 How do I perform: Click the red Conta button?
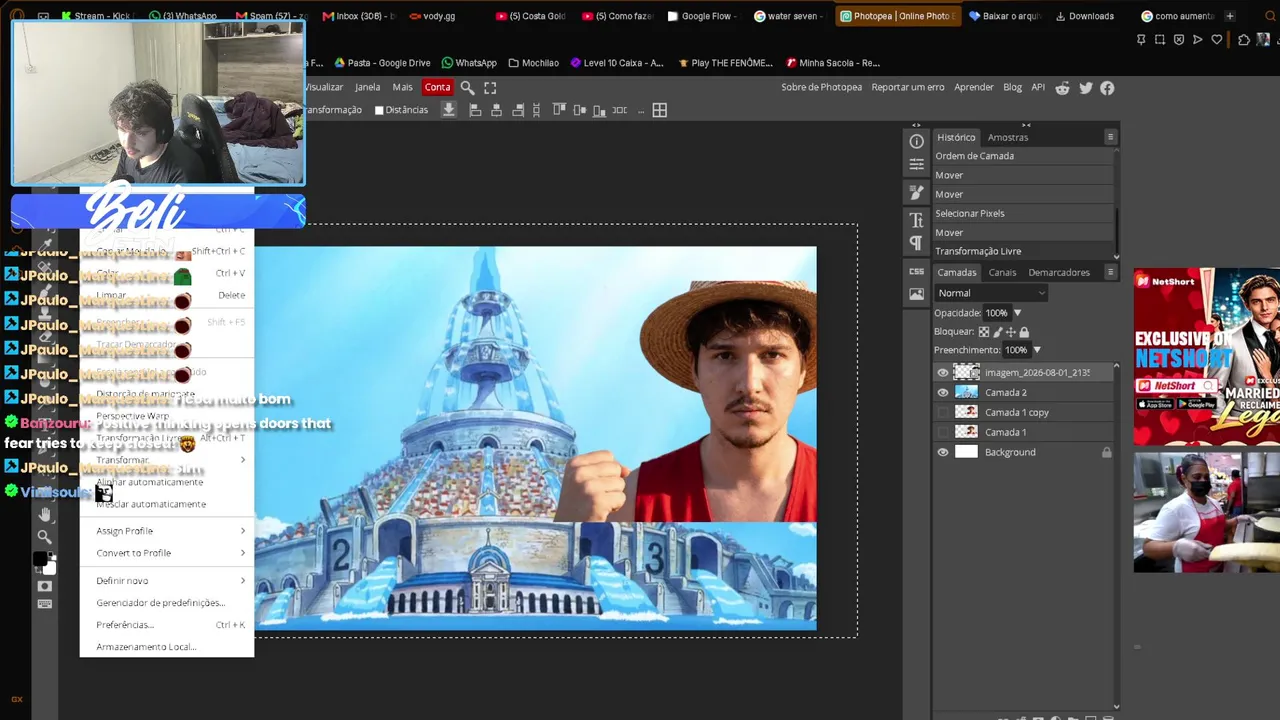pyautogui.click(x=437, y=87)
